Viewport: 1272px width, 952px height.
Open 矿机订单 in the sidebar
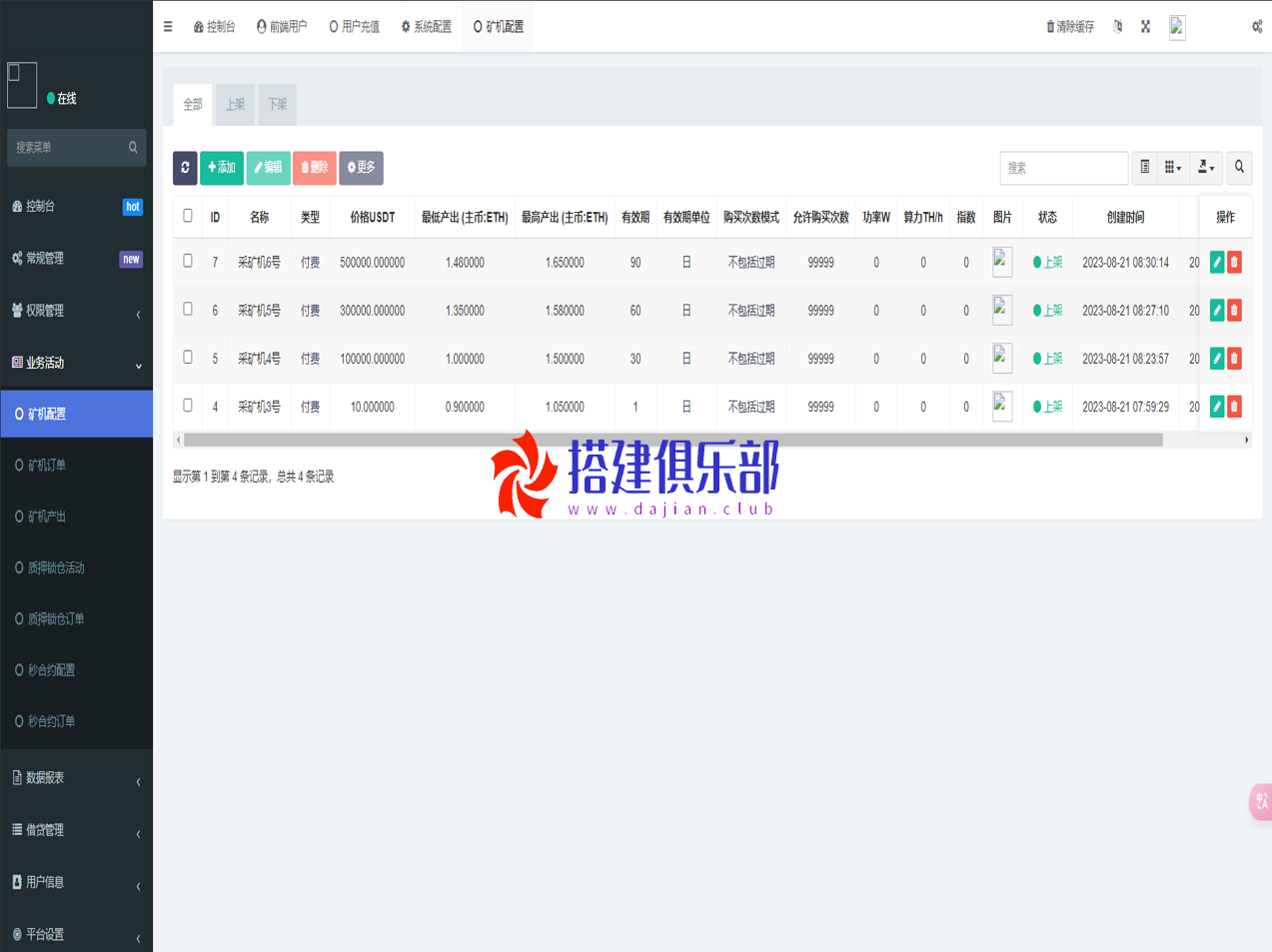tap(77, 466)
